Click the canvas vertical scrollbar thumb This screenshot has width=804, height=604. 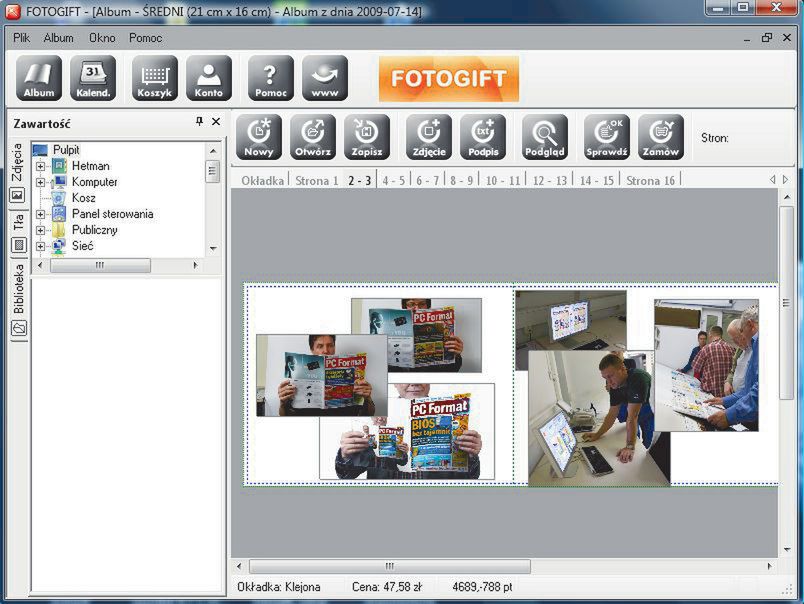point(786,303)
